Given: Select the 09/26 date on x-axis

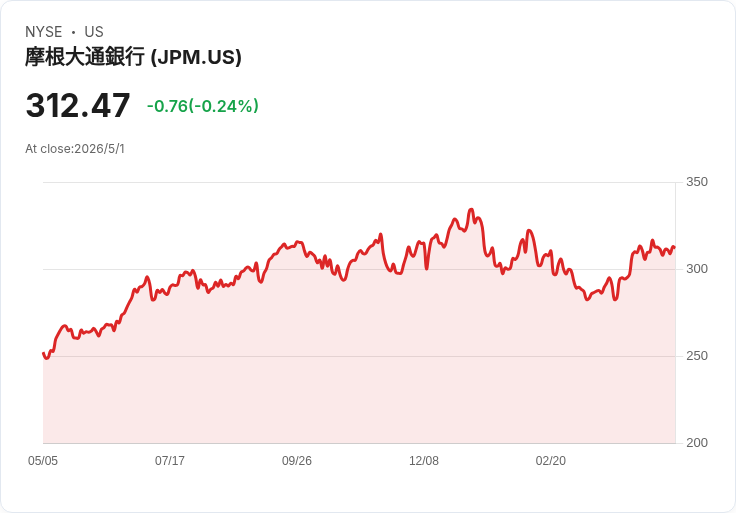Looking at the screenshot, I should (297, 461).
